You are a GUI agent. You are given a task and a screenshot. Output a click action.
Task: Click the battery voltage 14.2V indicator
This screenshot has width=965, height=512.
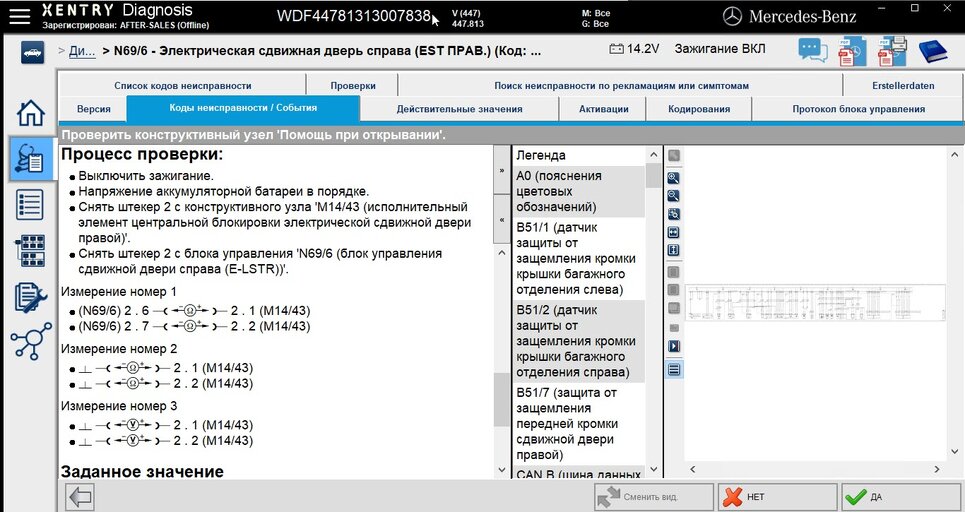point(634,49)
